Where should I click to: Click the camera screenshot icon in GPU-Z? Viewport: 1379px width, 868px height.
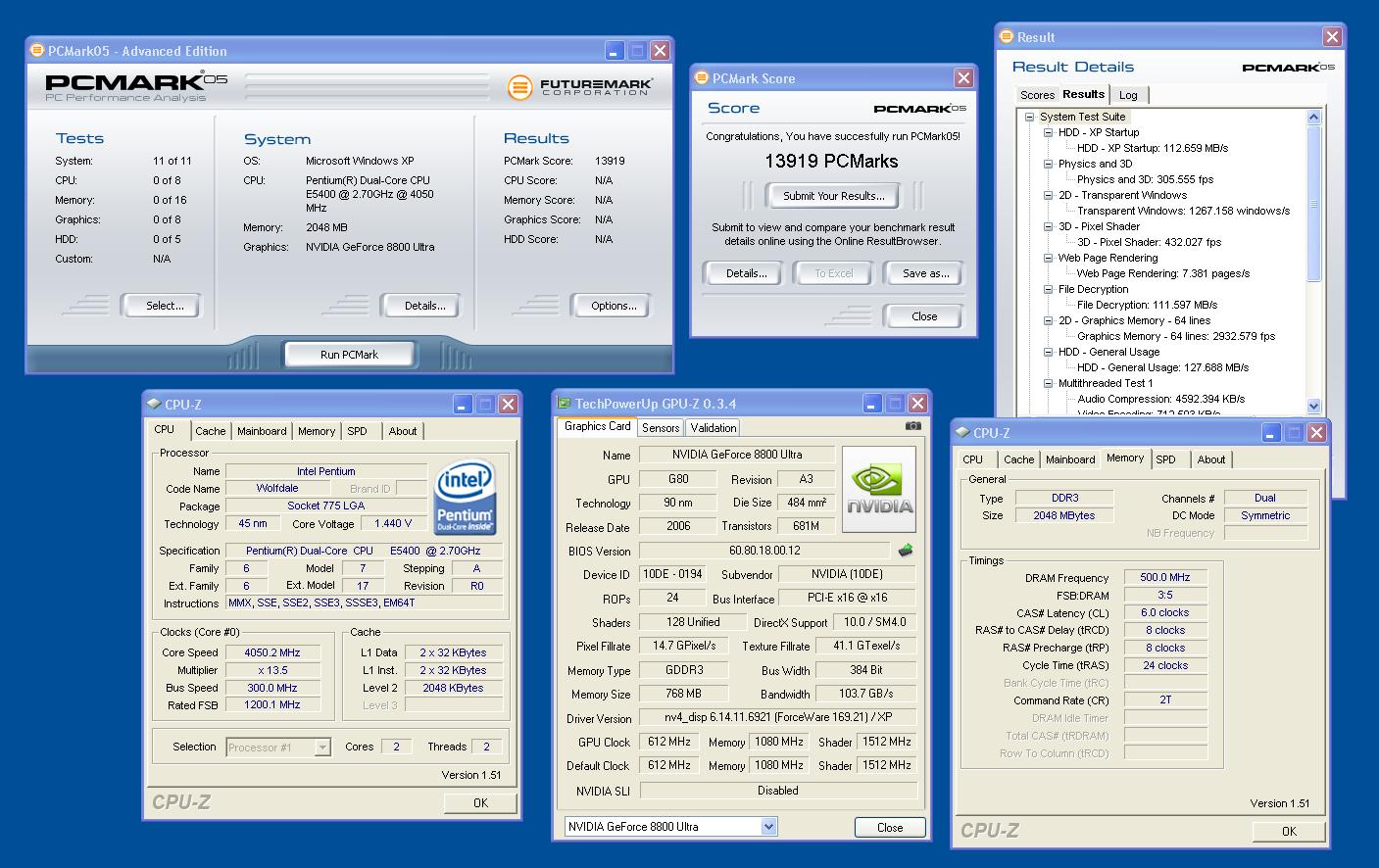click(912, 426)
